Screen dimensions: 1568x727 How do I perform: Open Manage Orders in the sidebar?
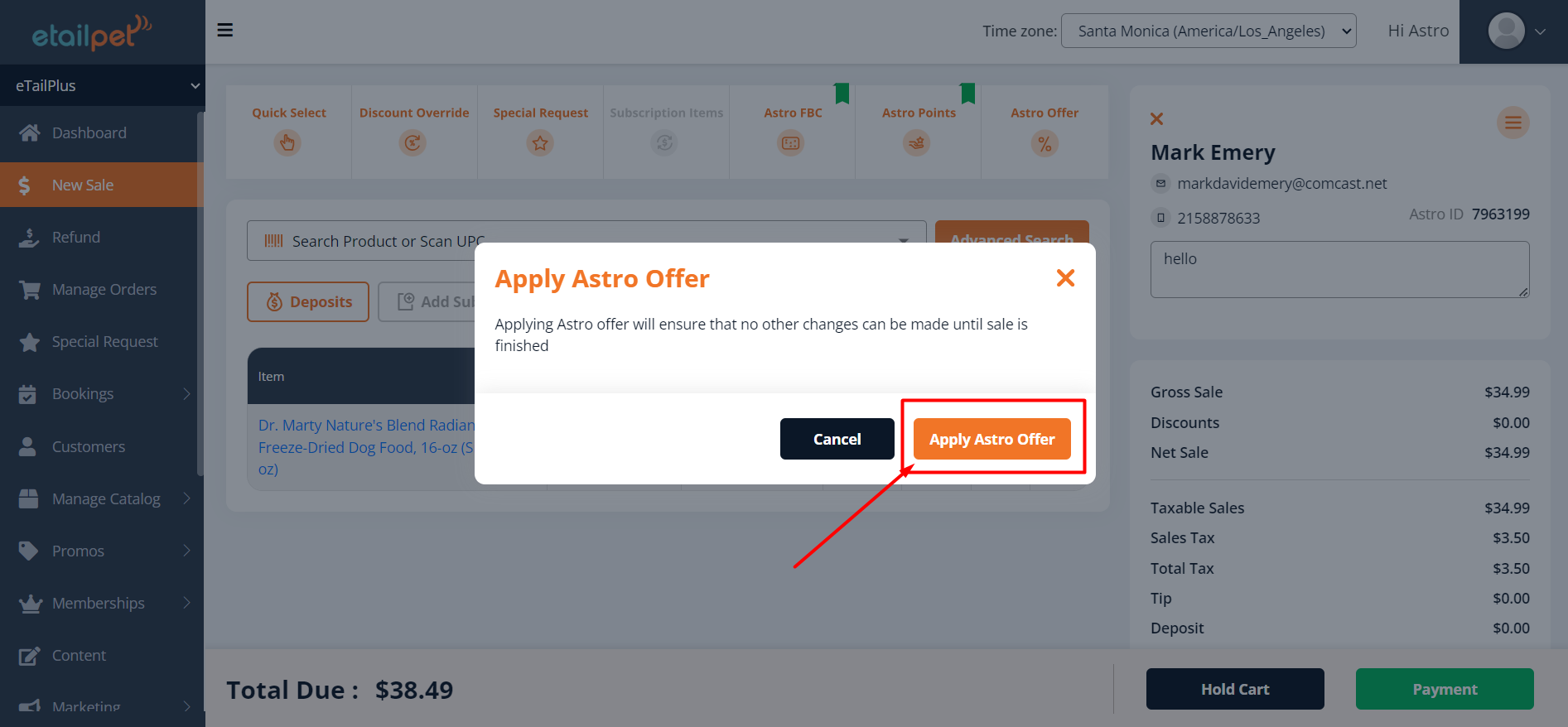(x=104, y=290)
